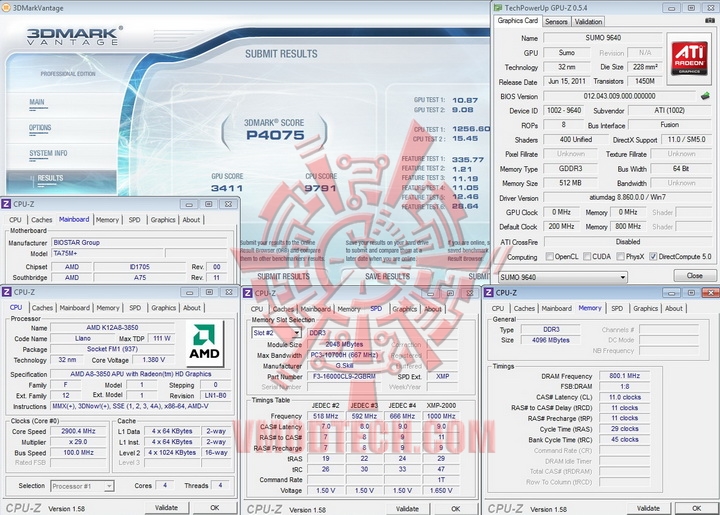Click the Core Speed value 2900.4 MHz
Image resolution: width=720 pixels, height=515 pixels.
[x=79, y=431]
